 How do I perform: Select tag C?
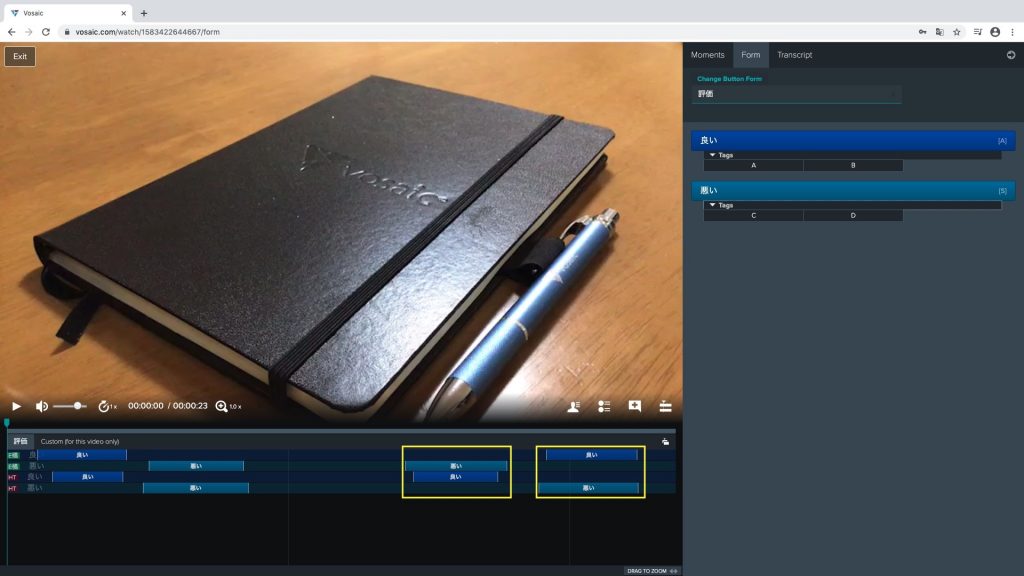[753, 216]
